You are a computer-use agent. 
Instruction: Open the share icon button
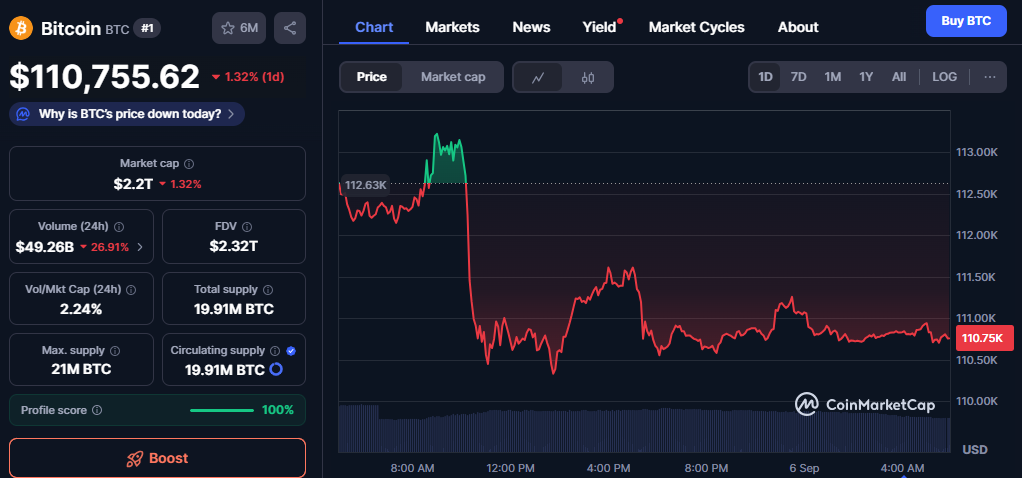tap(290, 28)
